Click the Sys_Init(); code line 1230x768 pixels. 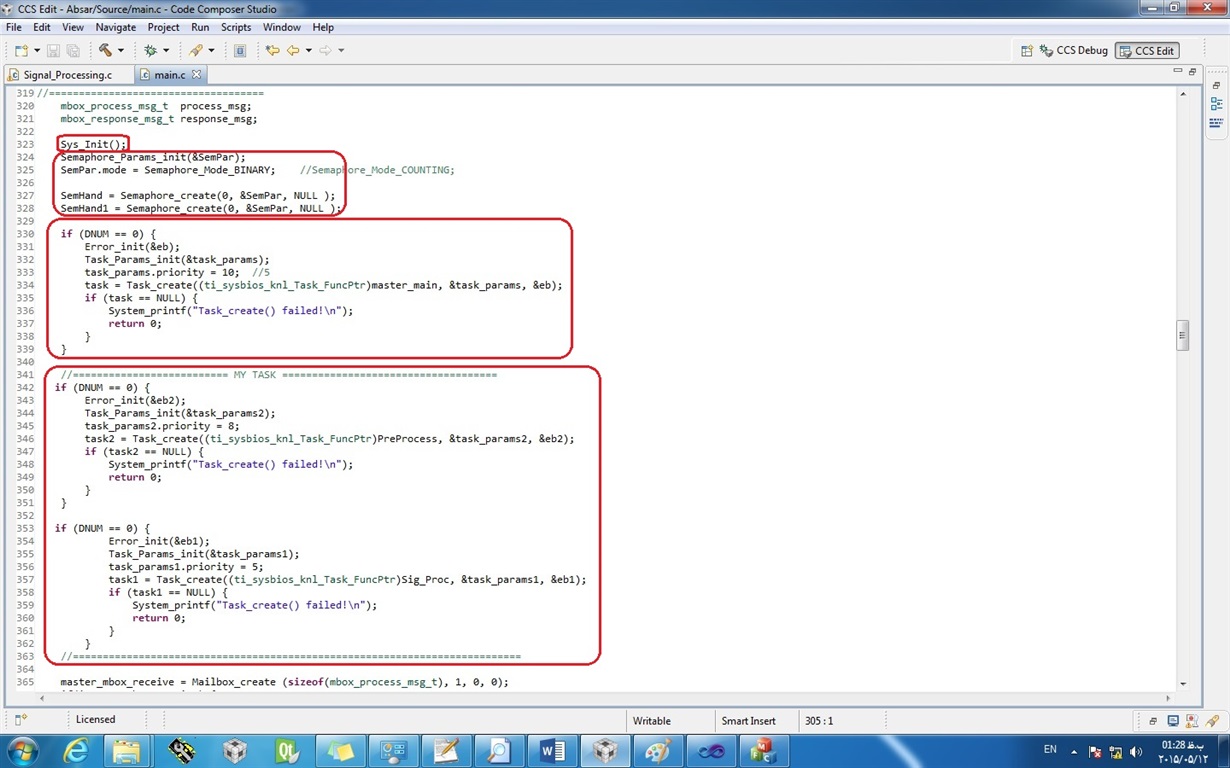[91, 144]
